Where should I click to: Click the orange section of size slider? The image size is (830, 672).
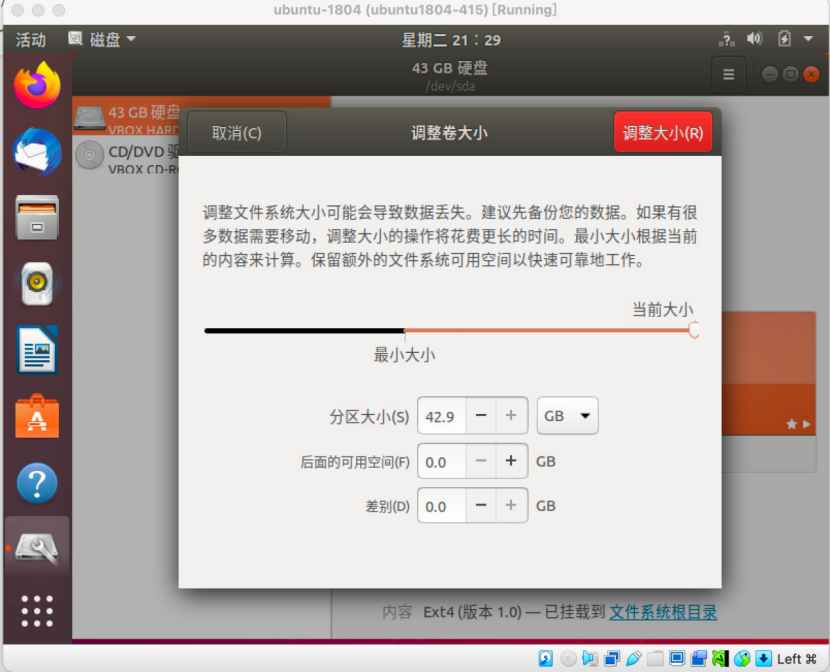click(x=546, y=331)
